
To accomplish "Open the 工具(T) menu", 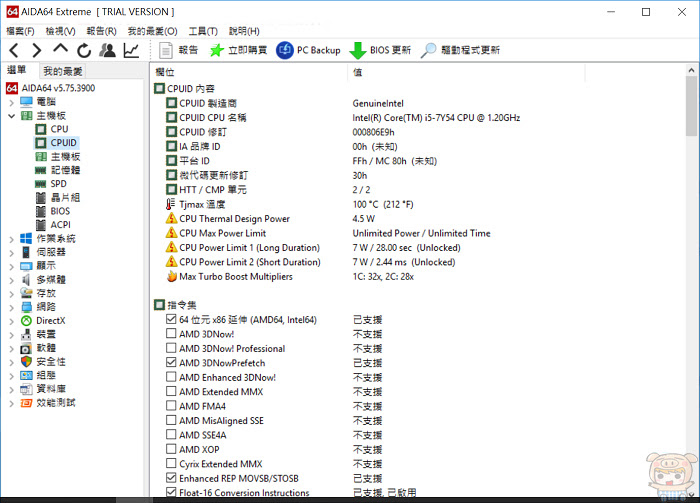I will [203, 31].
